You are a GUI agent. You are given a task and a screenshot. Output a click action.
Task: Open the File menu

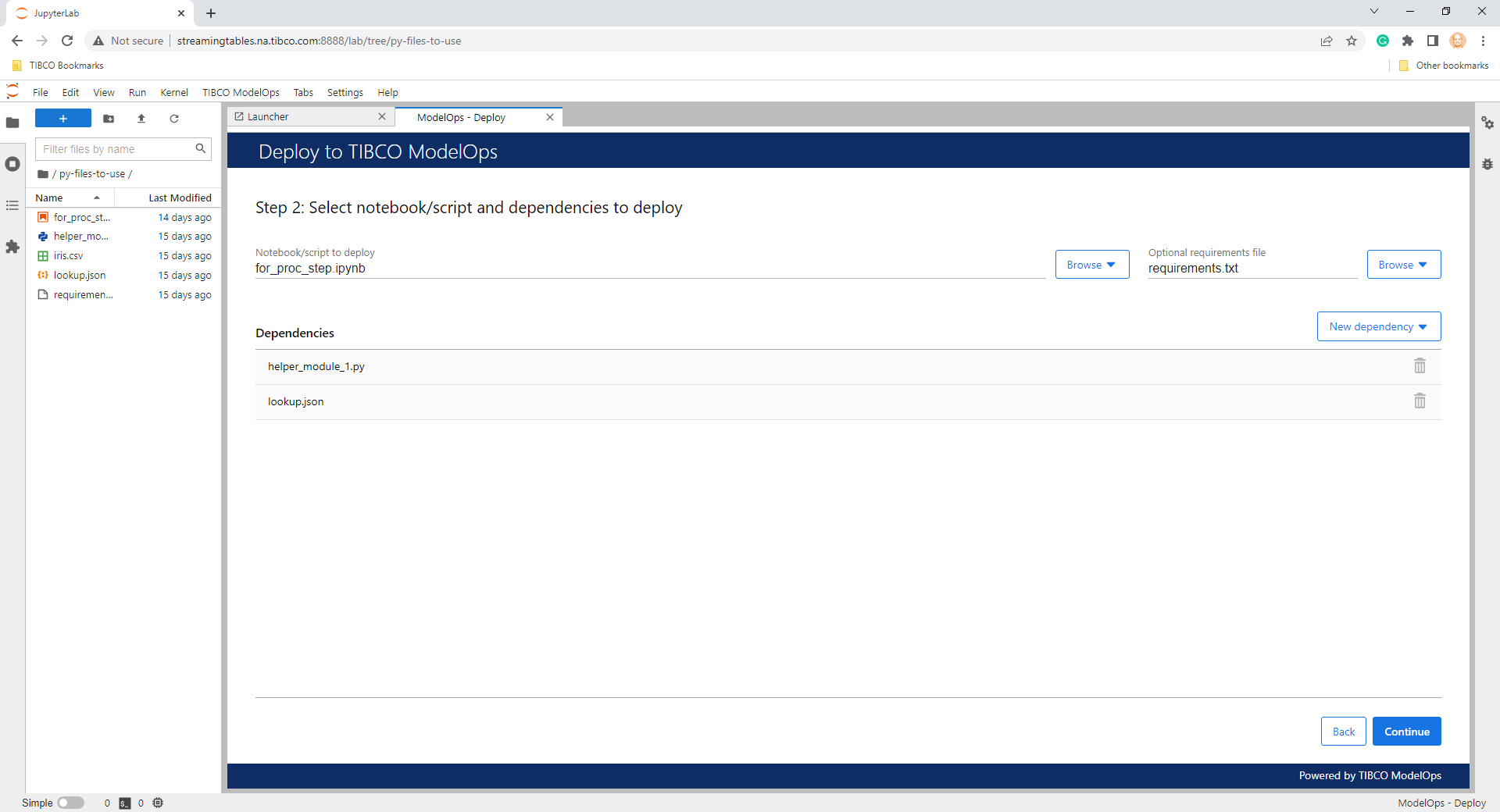coord(41,92)
